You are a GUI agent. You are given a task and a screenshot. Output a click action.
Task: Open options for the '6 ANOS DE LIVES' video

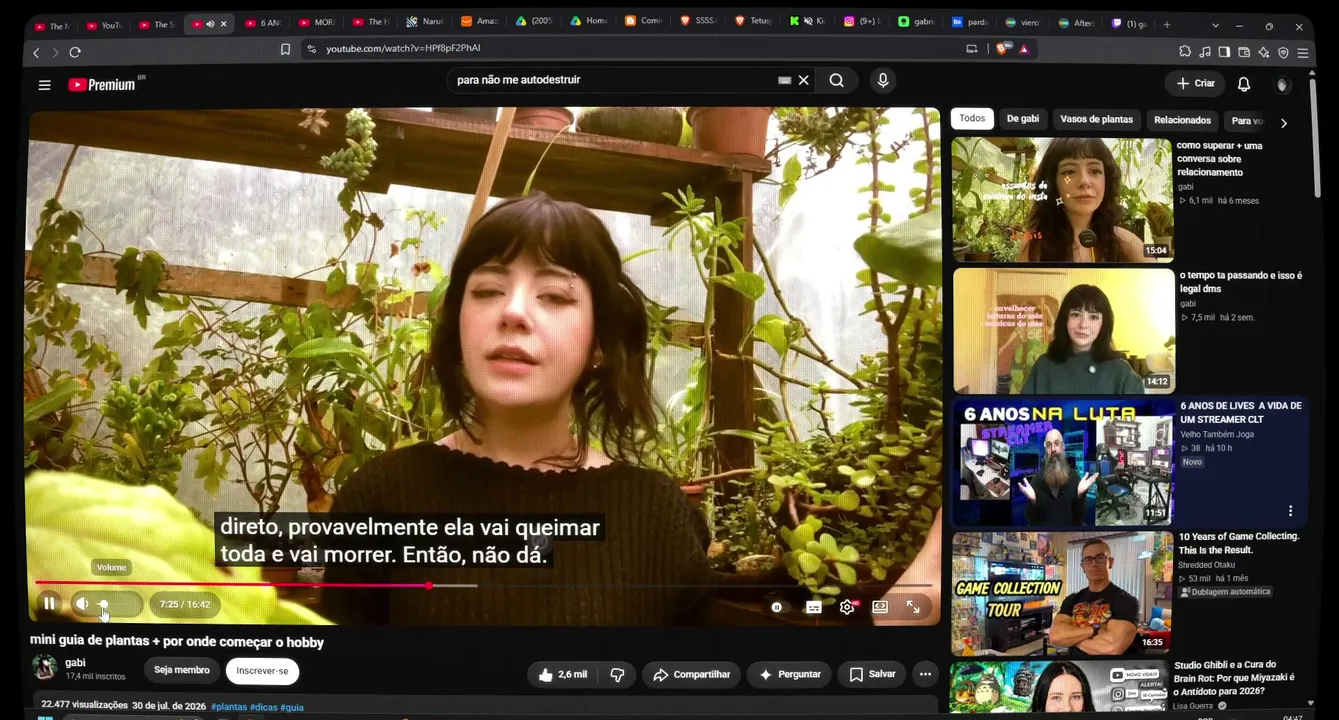click(1291, 511)
